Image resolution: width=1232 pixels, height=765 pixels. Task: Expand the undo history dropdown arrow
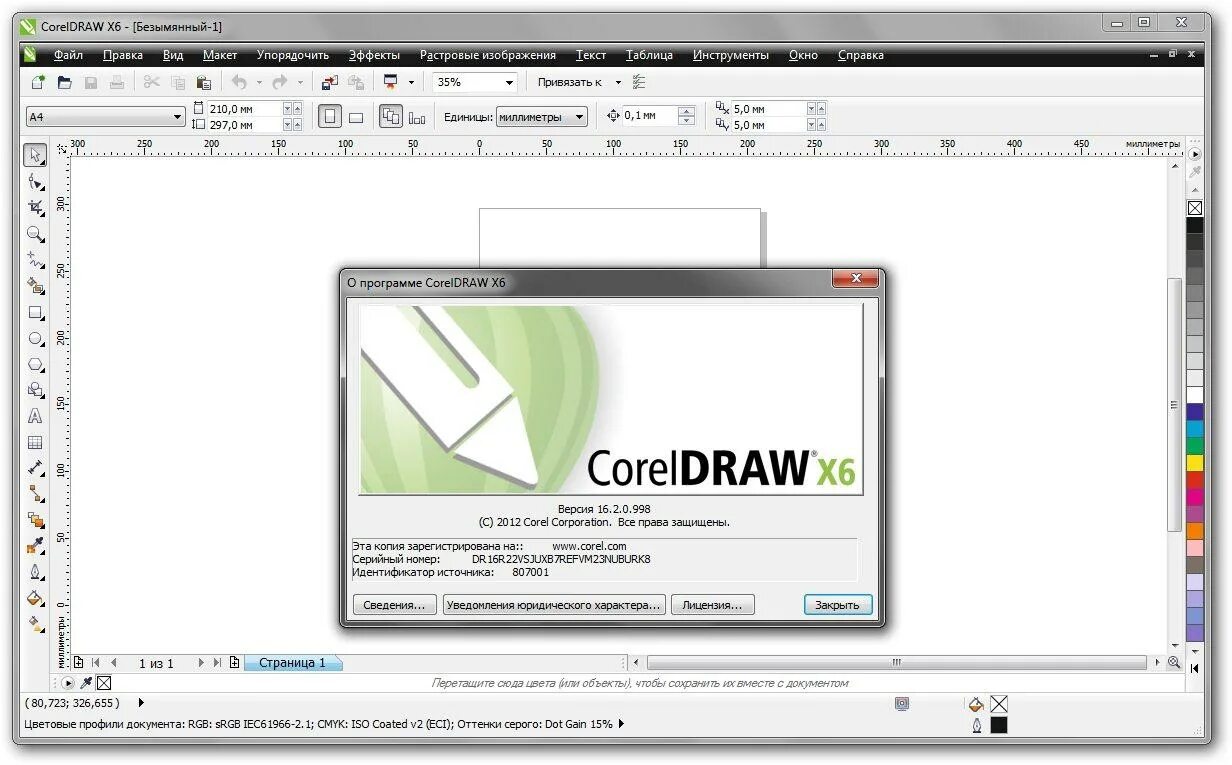(x=259, y=83)
